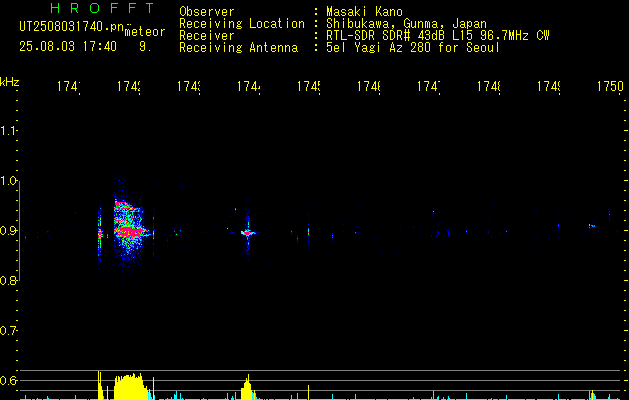
Task: Click the first time axis label 1741
Action: click(x=69, y=87)
